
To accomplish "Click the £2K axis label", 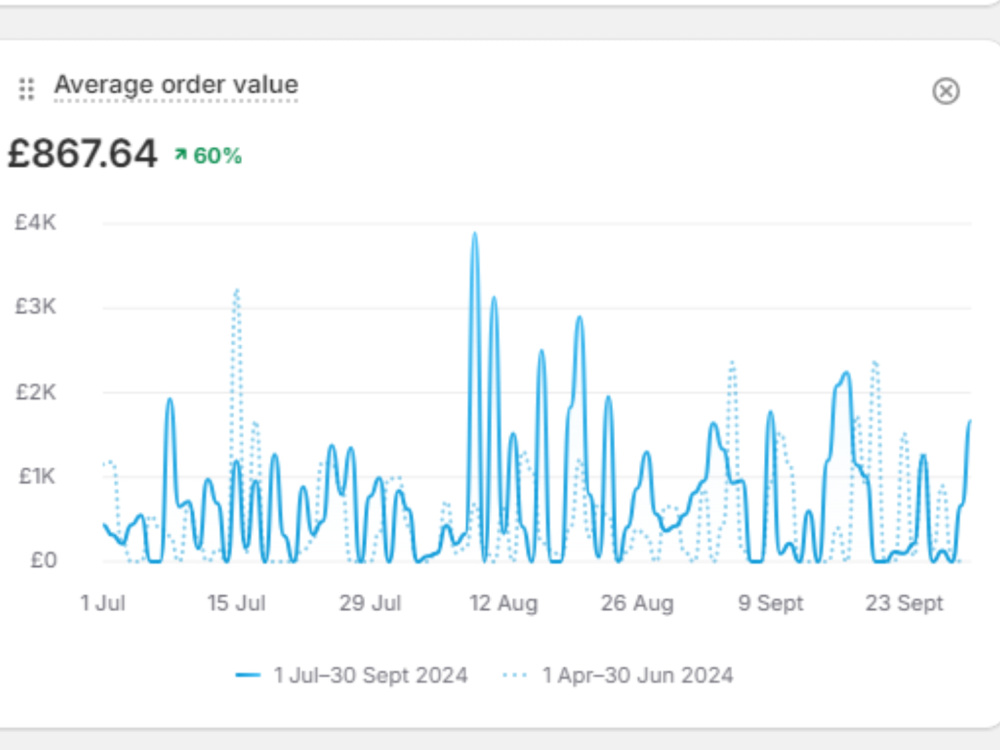I will [x=36, y=392].
